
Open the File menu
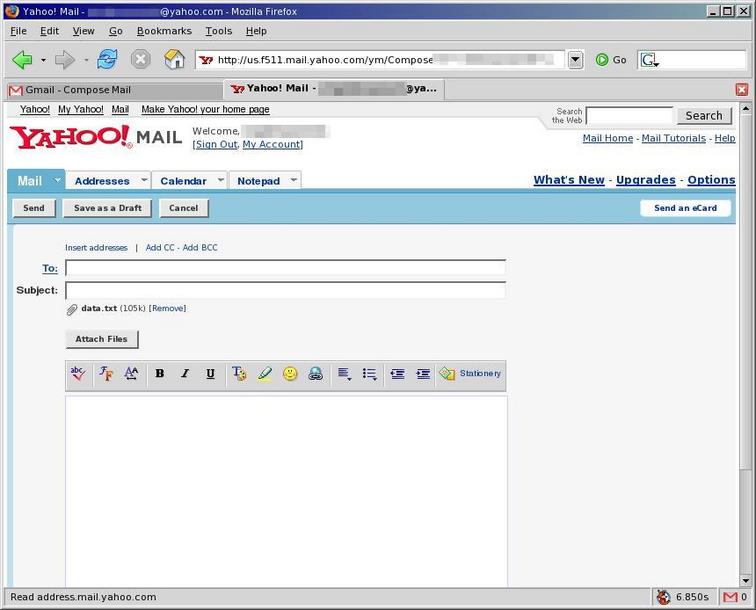point(18,31)
